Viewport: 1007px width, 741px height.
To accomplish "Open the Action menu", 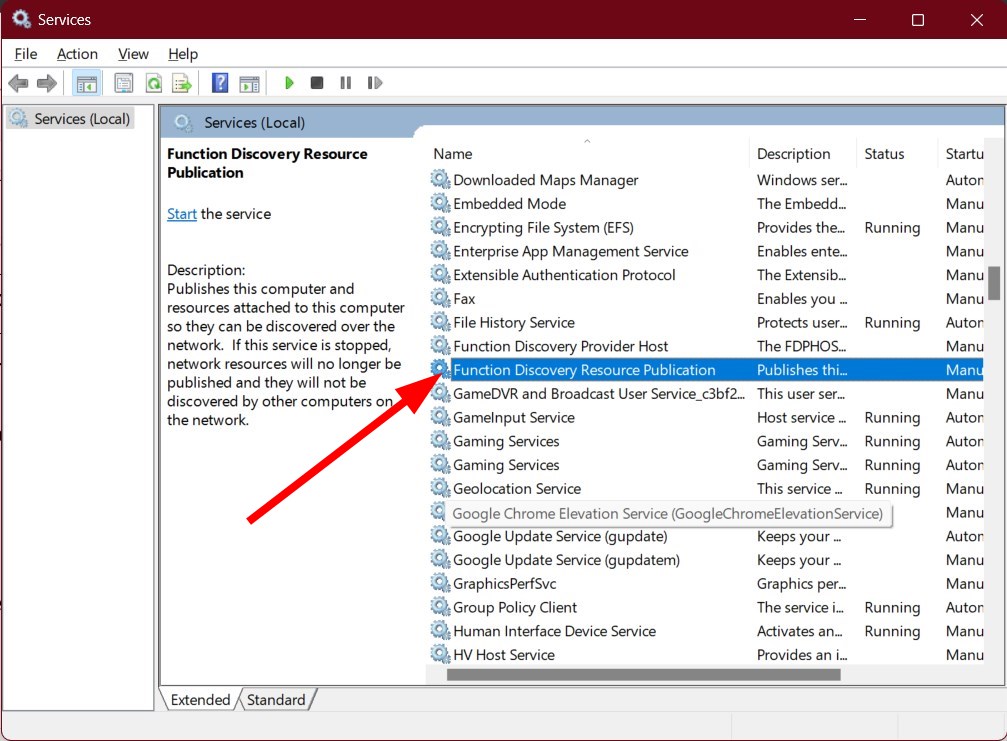I will tap(77, 54).
